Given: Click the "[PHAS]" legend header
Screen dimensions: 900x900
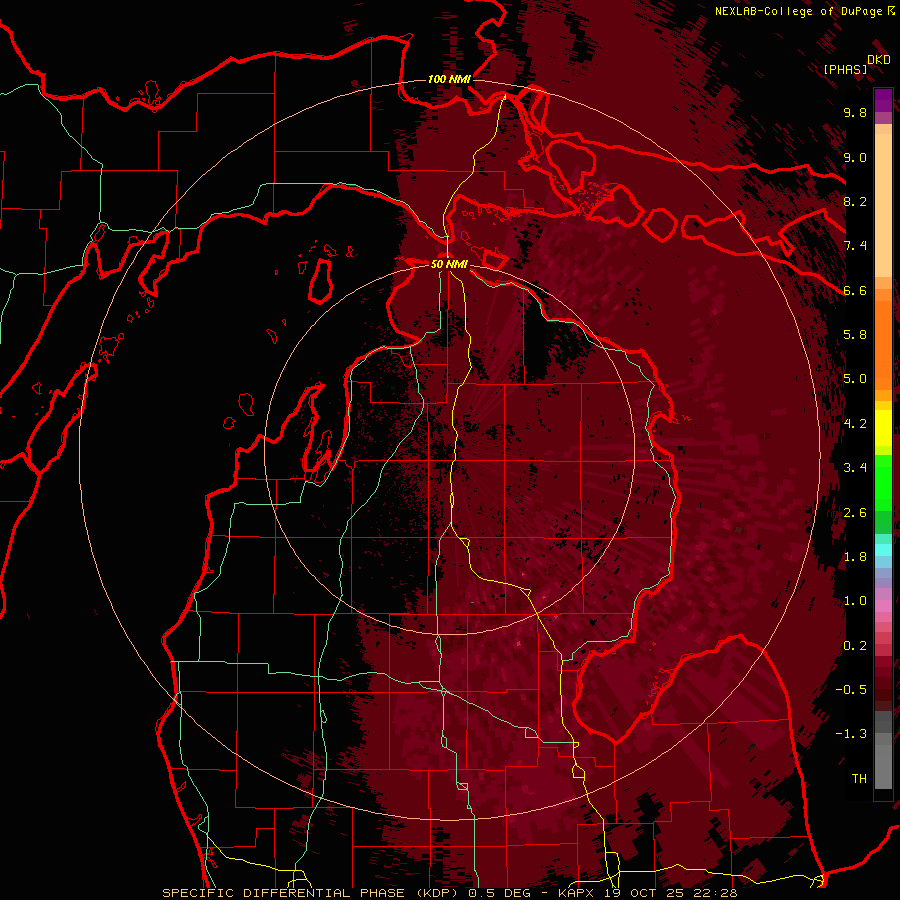Looking at the screenshot, I should (845, 69).
